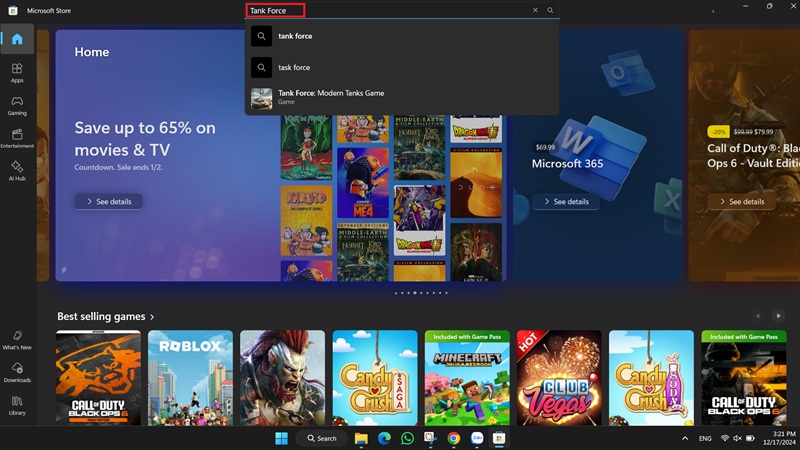Show hidden system tray icons chevron
The image size is (800, 450).
click(685, 439)
